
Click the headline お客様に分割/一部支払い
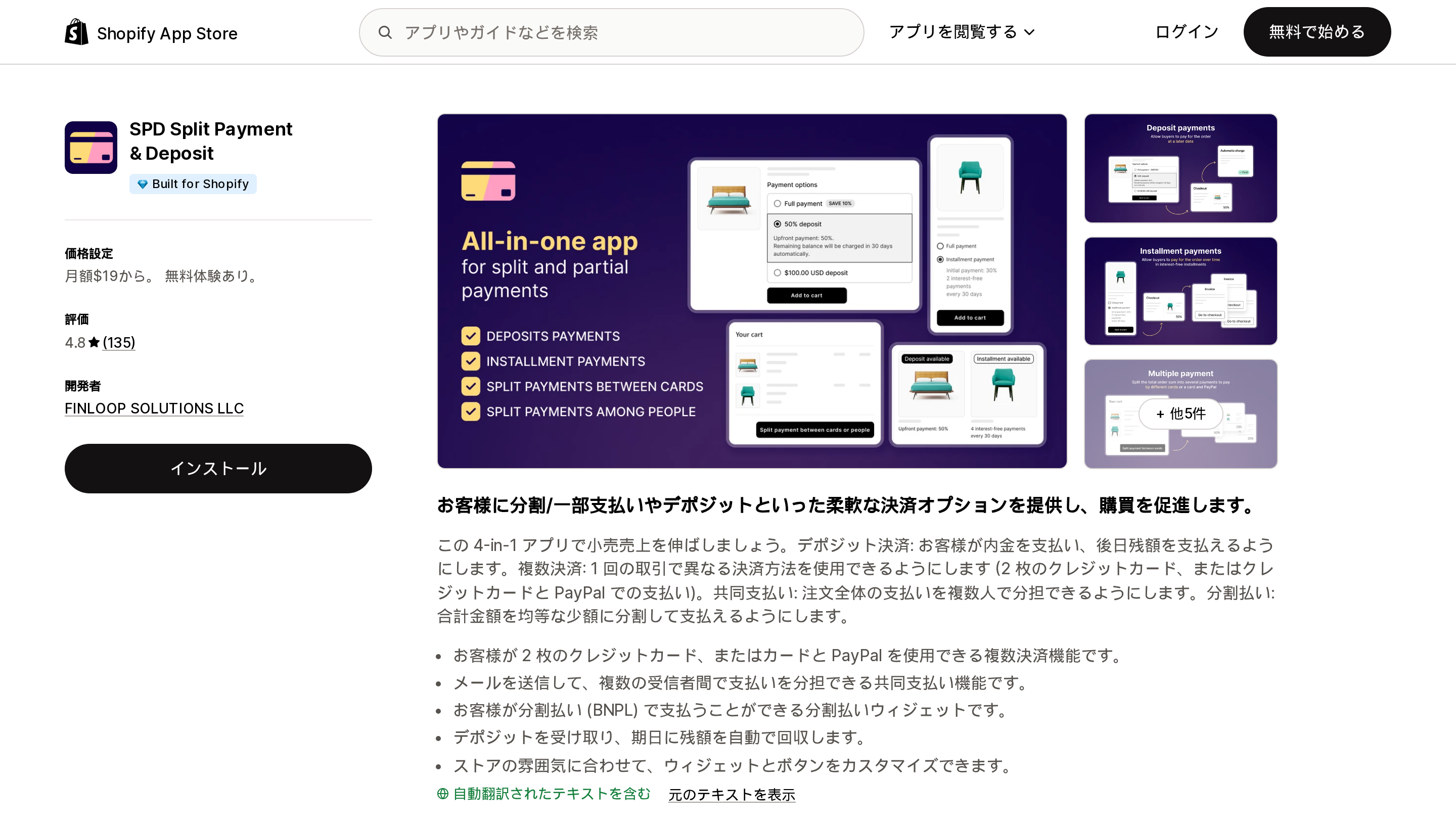pos(847,505)
